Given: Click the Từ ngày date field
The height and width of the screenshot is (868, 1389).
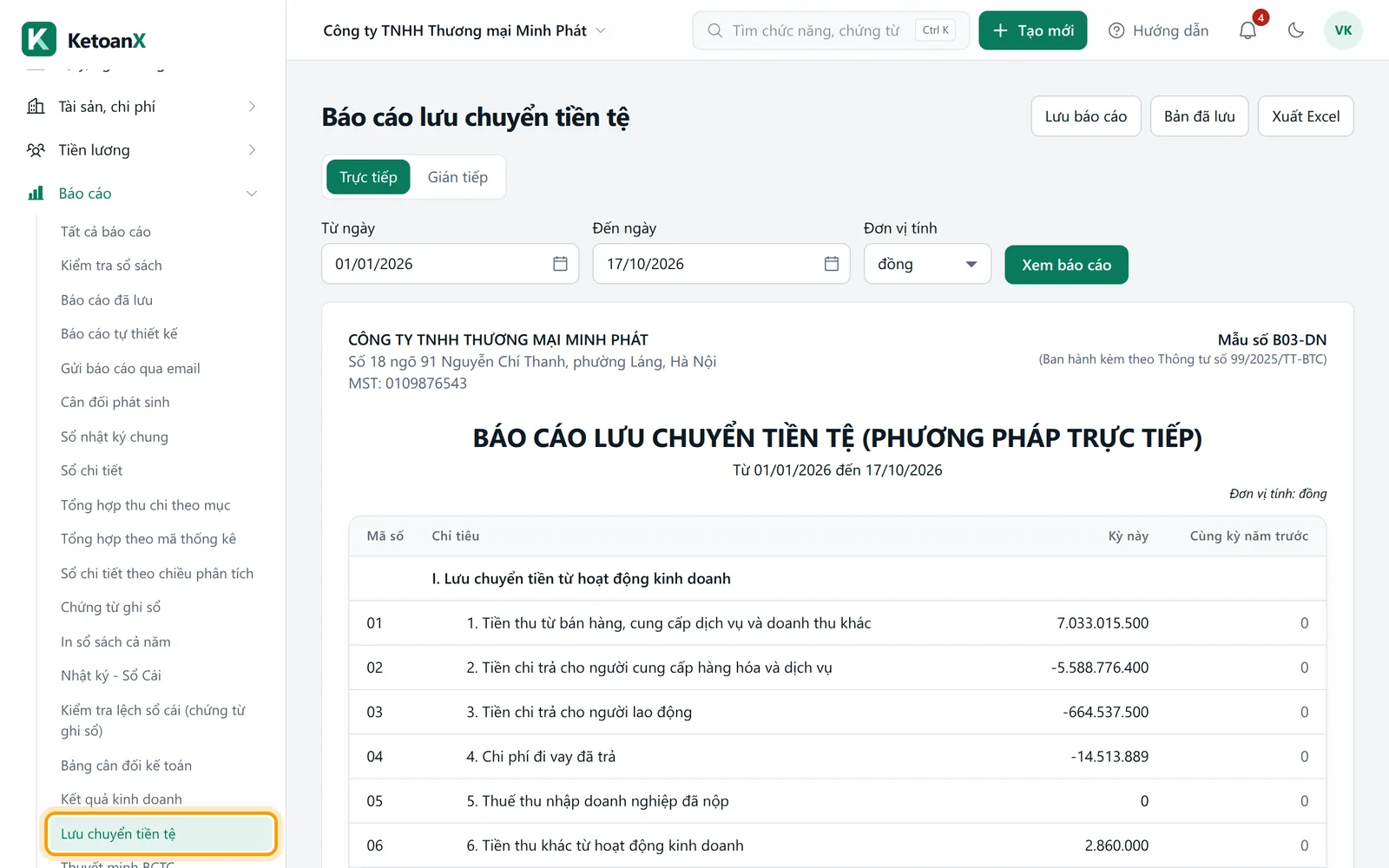Looking at the screenshot, I should point(450,264).
